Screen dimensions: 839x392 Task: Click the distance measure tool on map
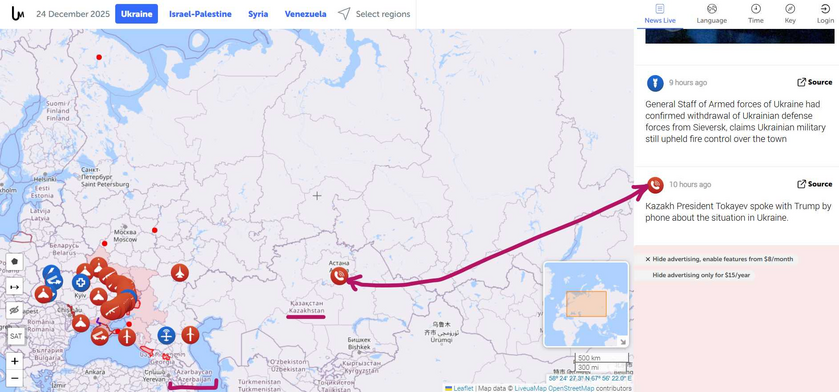point(14,287)
